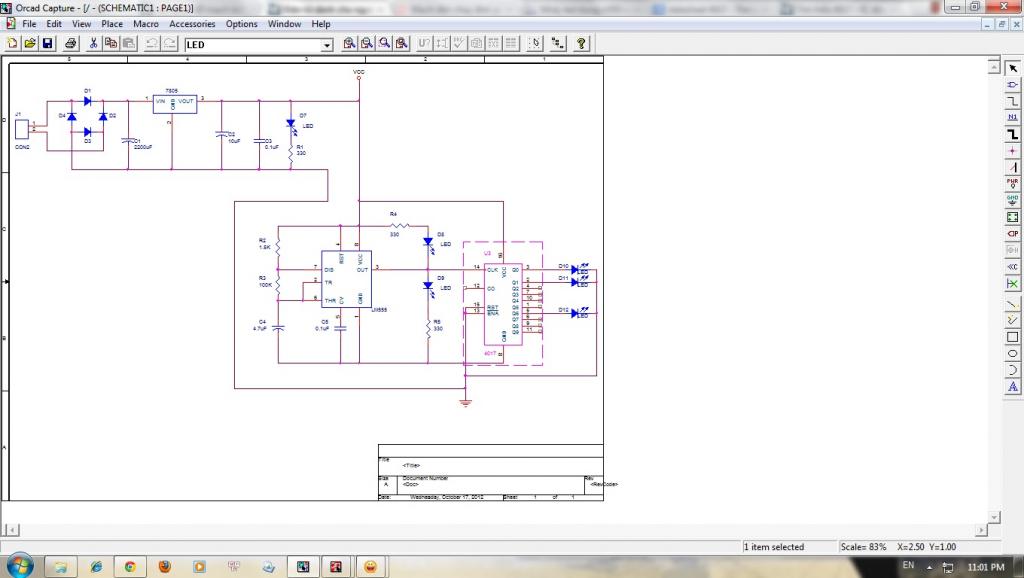Open the Place menu

click(112, 24)
